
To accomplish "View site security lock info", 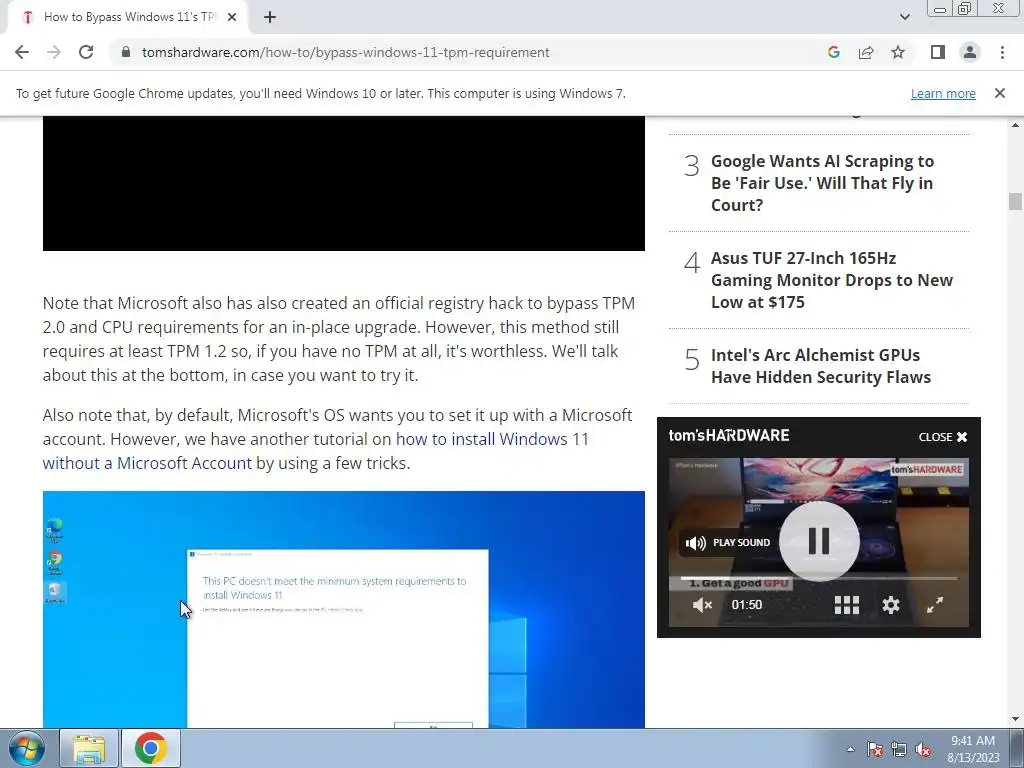I will pos(126,52).
